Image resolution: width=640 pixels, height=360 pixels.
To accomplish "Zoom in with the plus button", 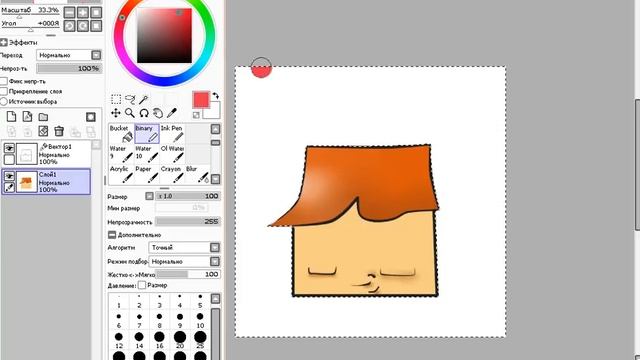I will click(83, 12).
